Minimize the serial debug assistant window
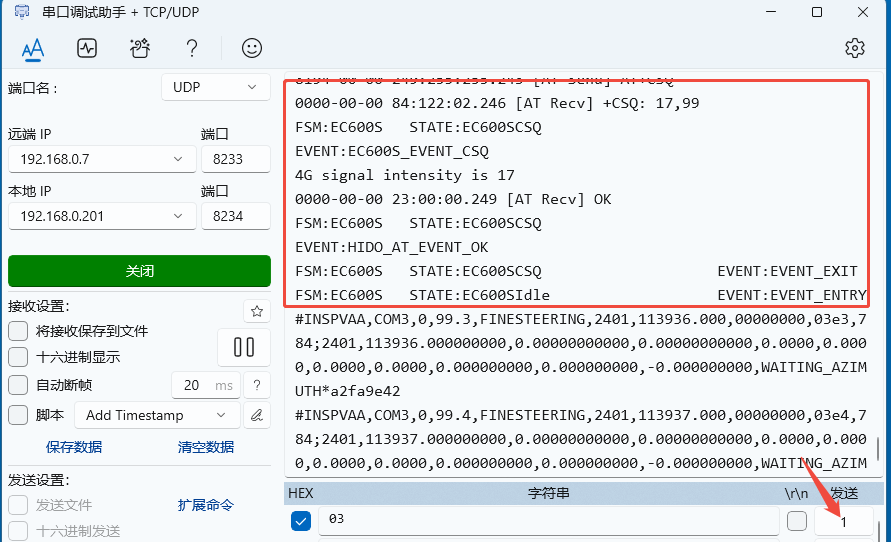 point(771,12)
